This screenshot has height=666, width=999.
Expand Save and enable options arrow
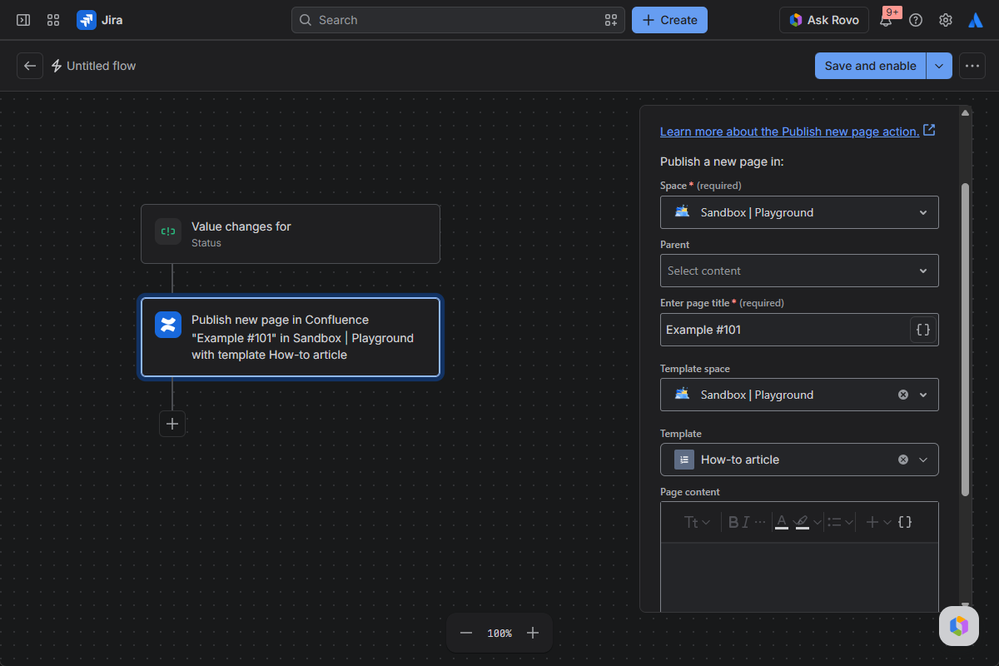click(x=939, y=66)
